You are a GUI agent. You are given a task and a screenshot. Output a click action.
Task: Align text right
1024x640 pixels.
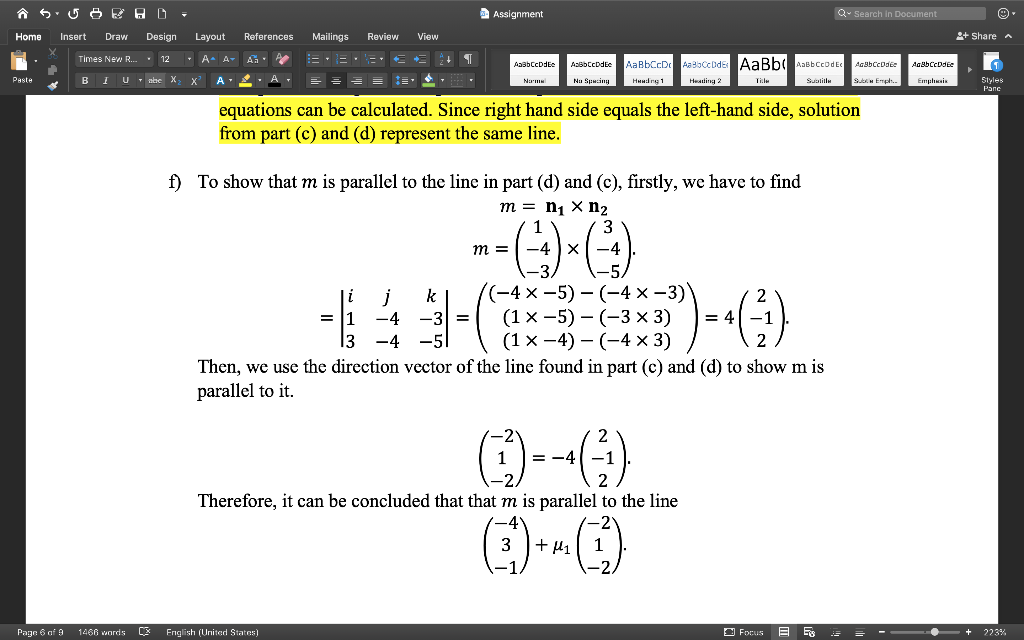(357, 80)
